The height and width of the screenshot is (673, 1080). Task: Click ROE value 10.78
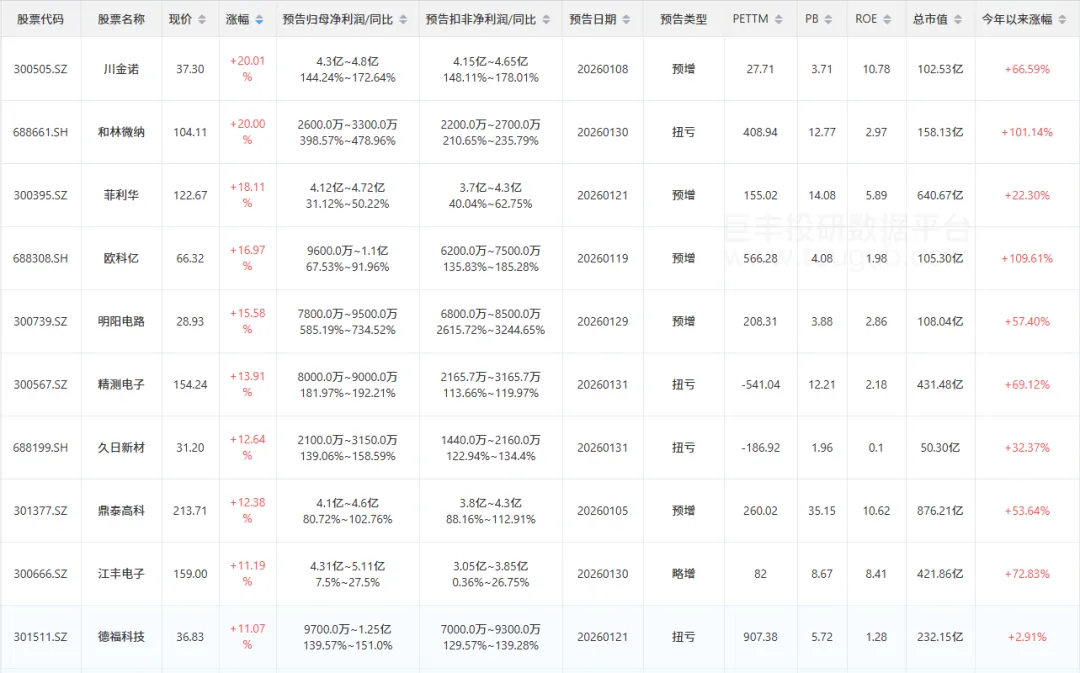(x=876, y=70)
